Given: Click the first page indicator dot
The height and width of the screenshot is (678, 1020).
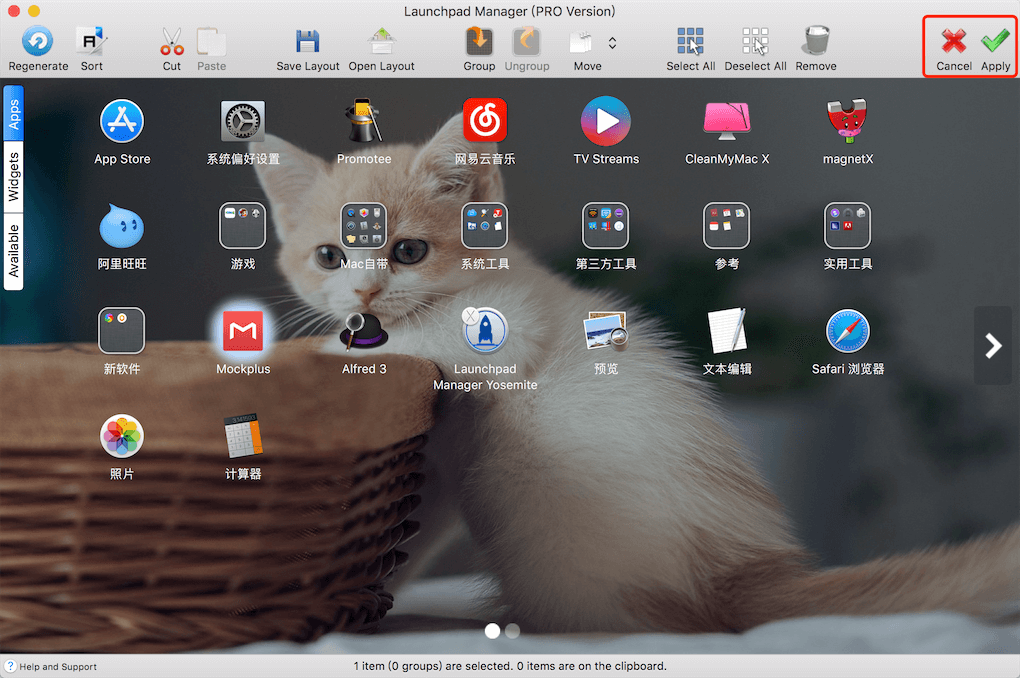Looking at the screenshot, I should [492, 631].
